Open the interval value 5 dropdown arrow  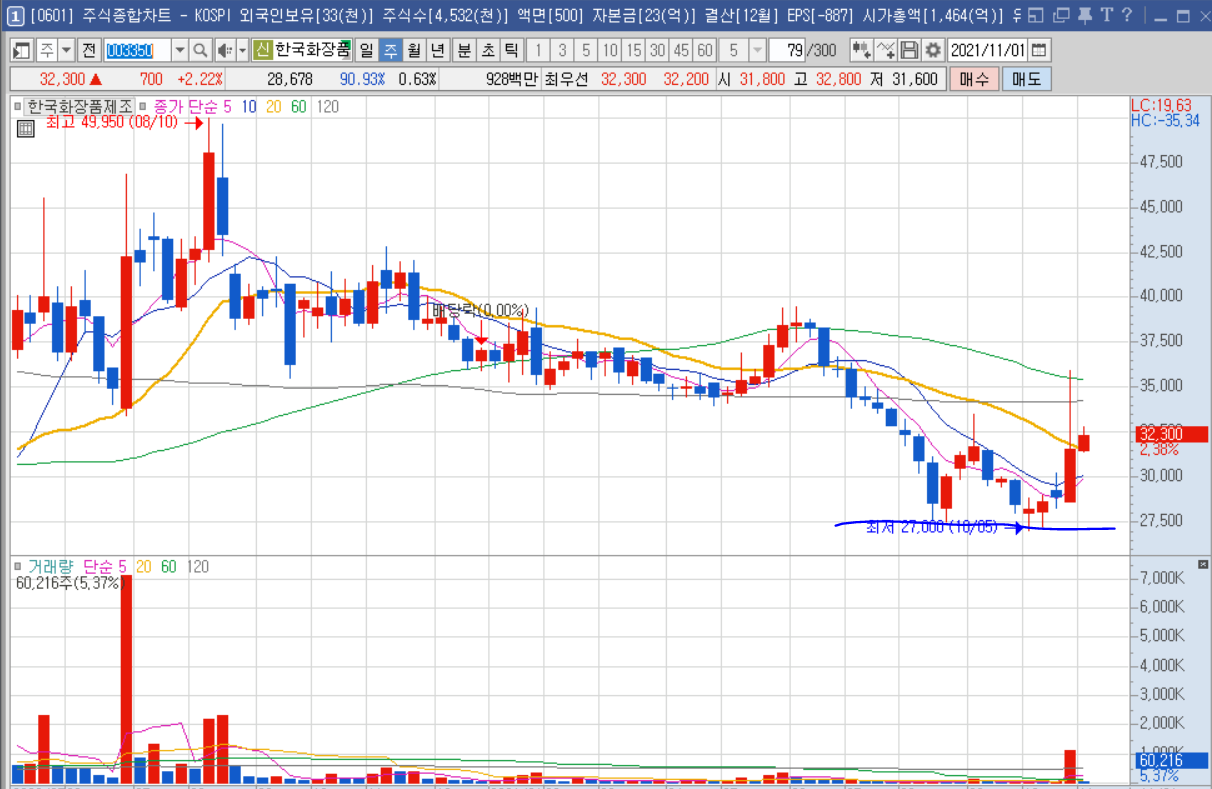point(757,50)
